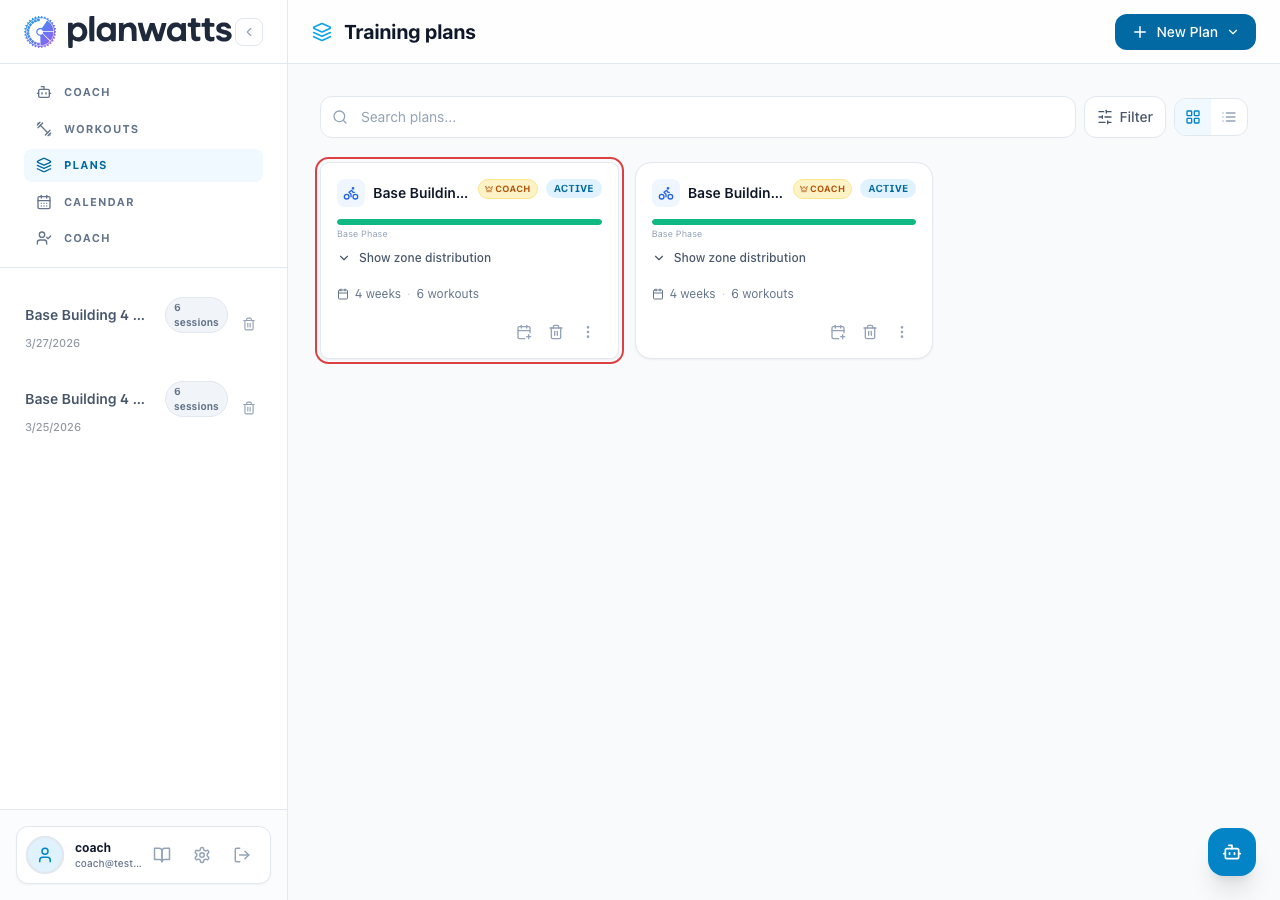Viewport: 1280px width, 900px height.
Task: Switch to grid view
Action: (x=1193, y=117)
